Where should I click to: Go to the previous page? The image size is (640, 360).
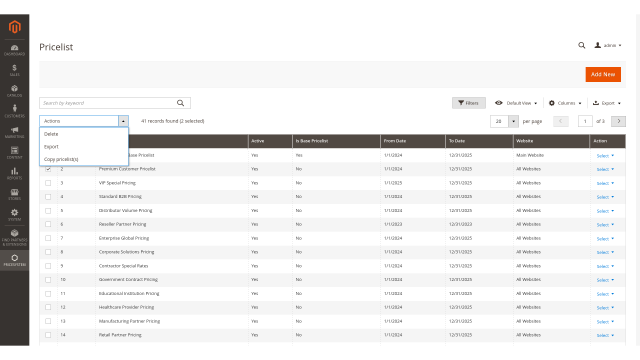[x=561, y=121]
